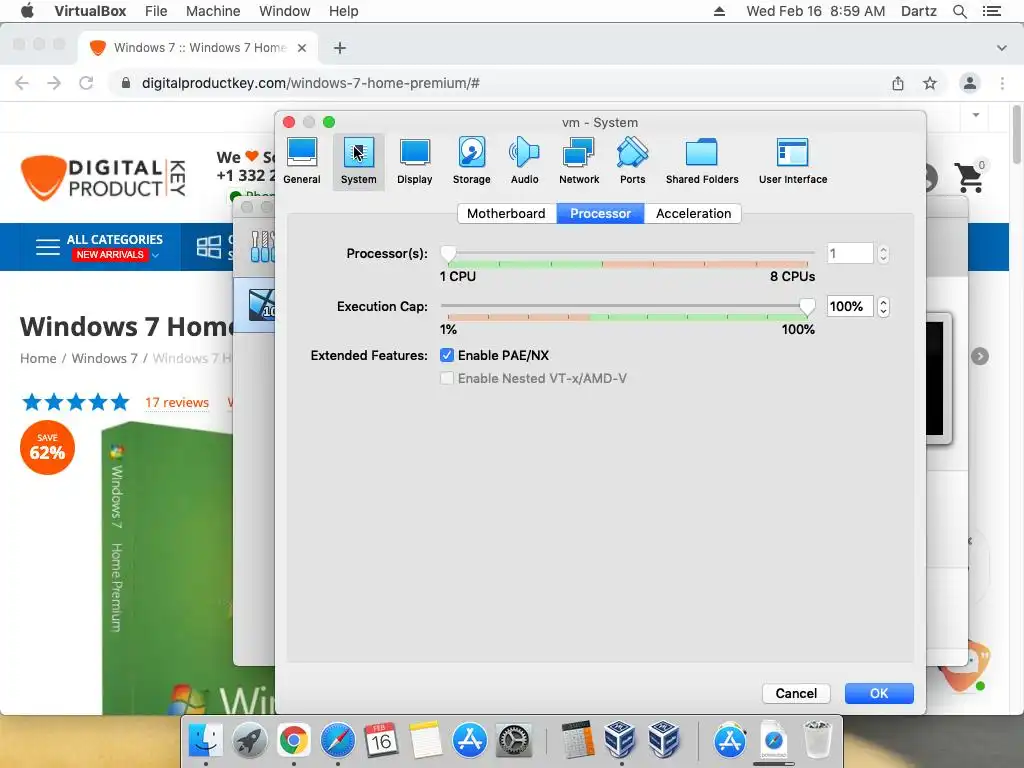Click the Processor(s) slider handle
Image resolution: width=1024 pixels, height=768 pixels.
tap(448, 253)
